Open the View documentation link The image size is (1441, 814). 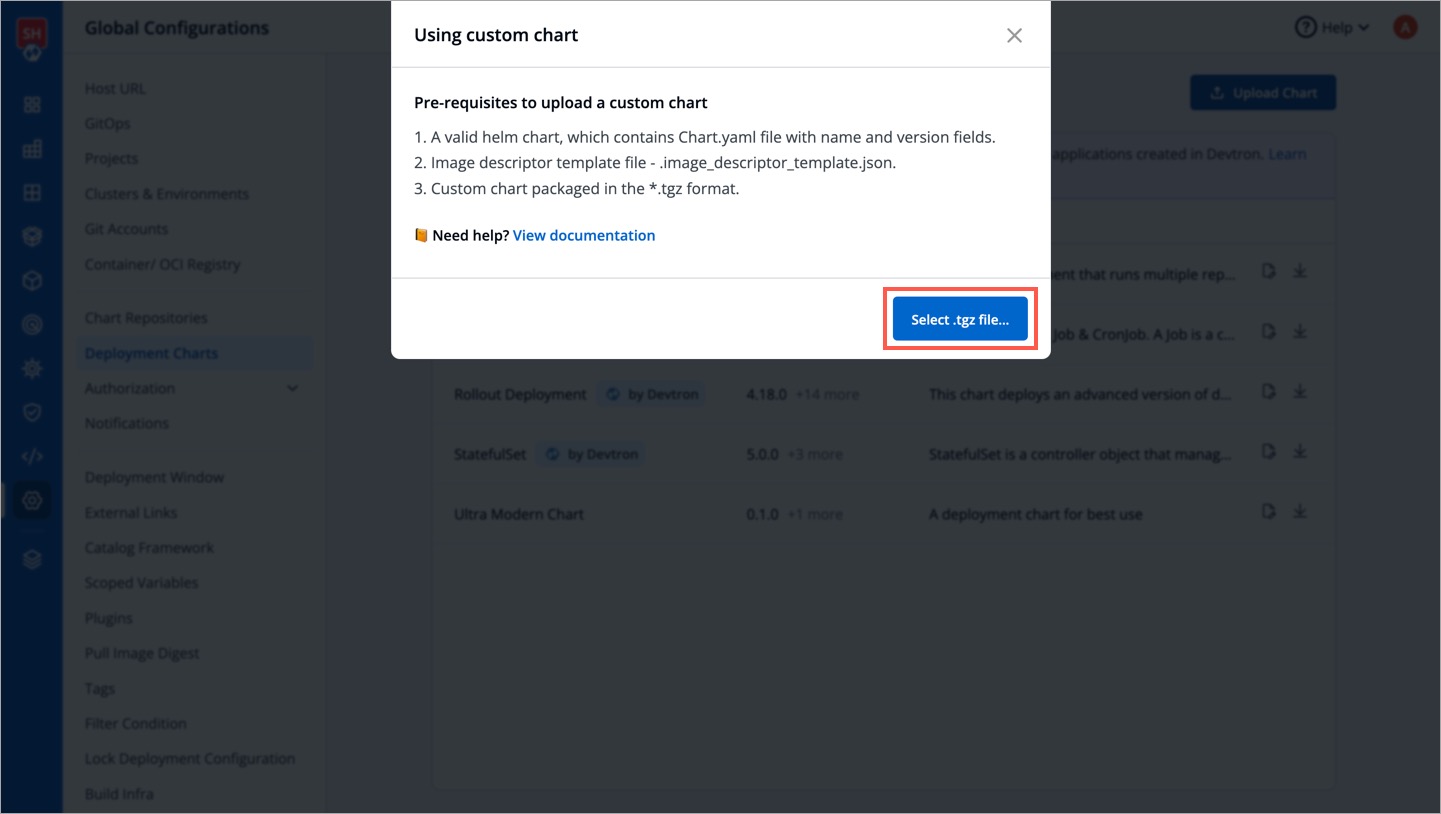584,235
